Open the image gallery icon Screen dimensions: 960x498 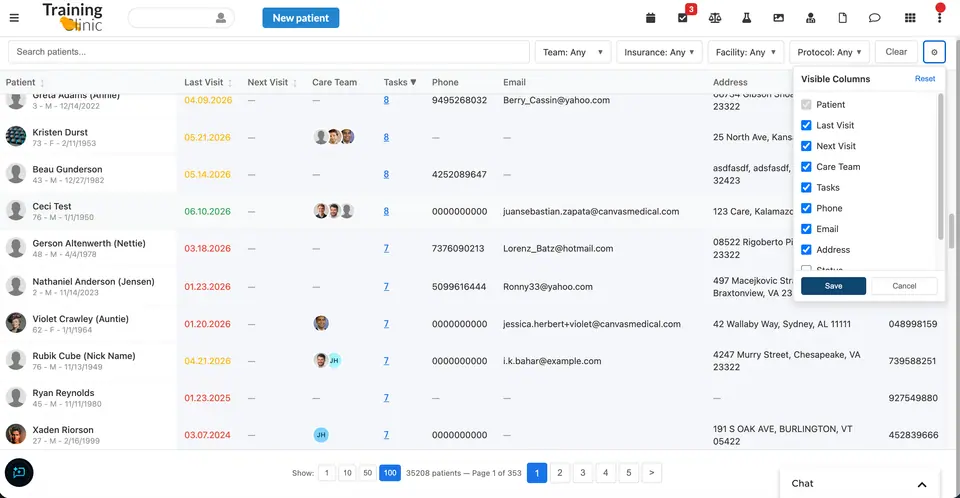pos(778,18)
